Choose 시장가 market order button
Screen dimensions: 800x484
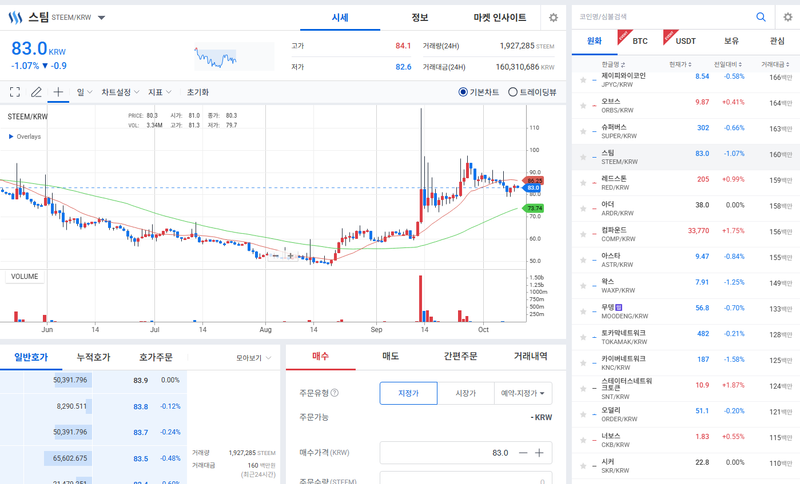(x=466, y=393)
